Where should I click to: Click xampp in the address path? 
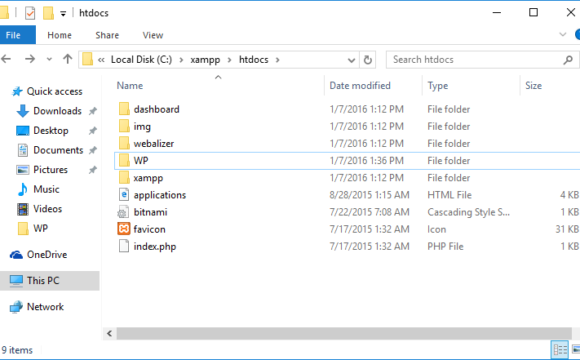(205, 60)
